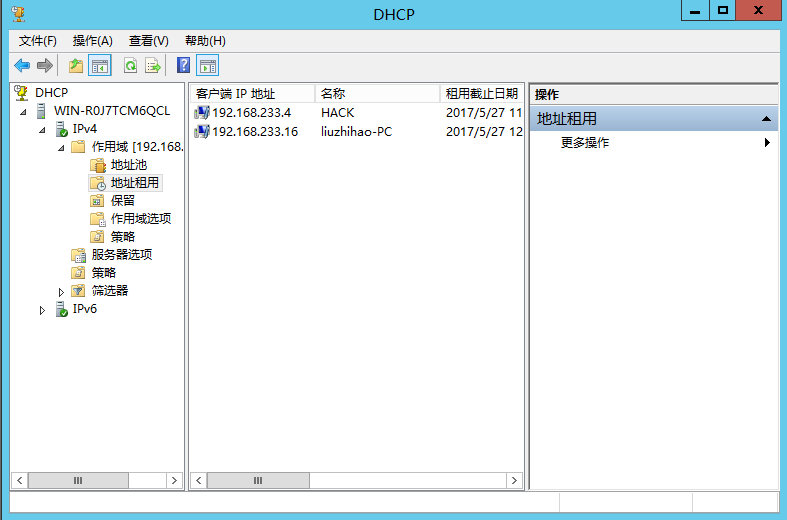Click the list pane horizontal scrollbar thumb

pos(257,481)
